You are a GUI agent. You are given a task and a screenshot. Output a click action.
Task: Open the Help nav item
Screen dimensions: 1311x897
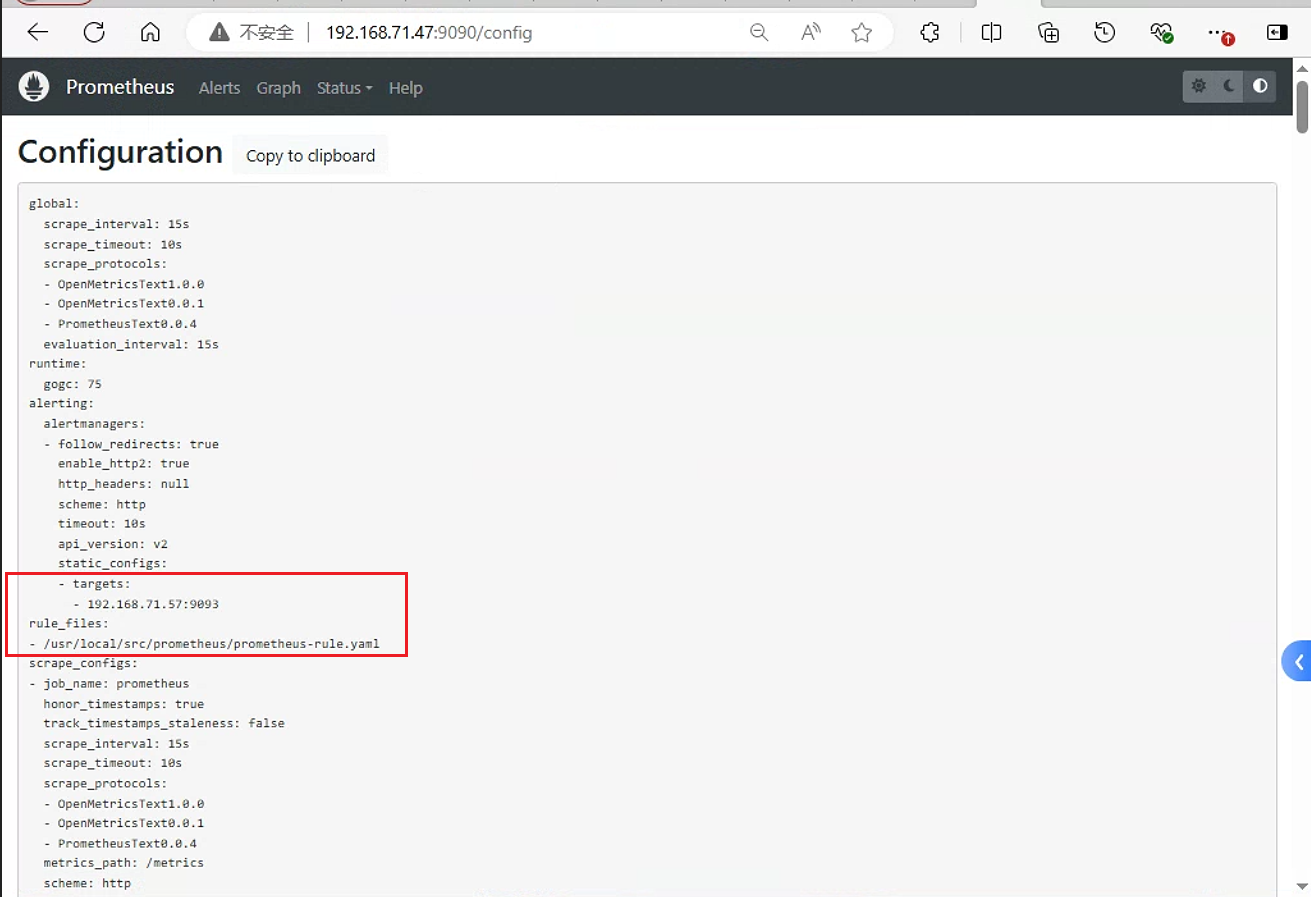tap(405, 88)
